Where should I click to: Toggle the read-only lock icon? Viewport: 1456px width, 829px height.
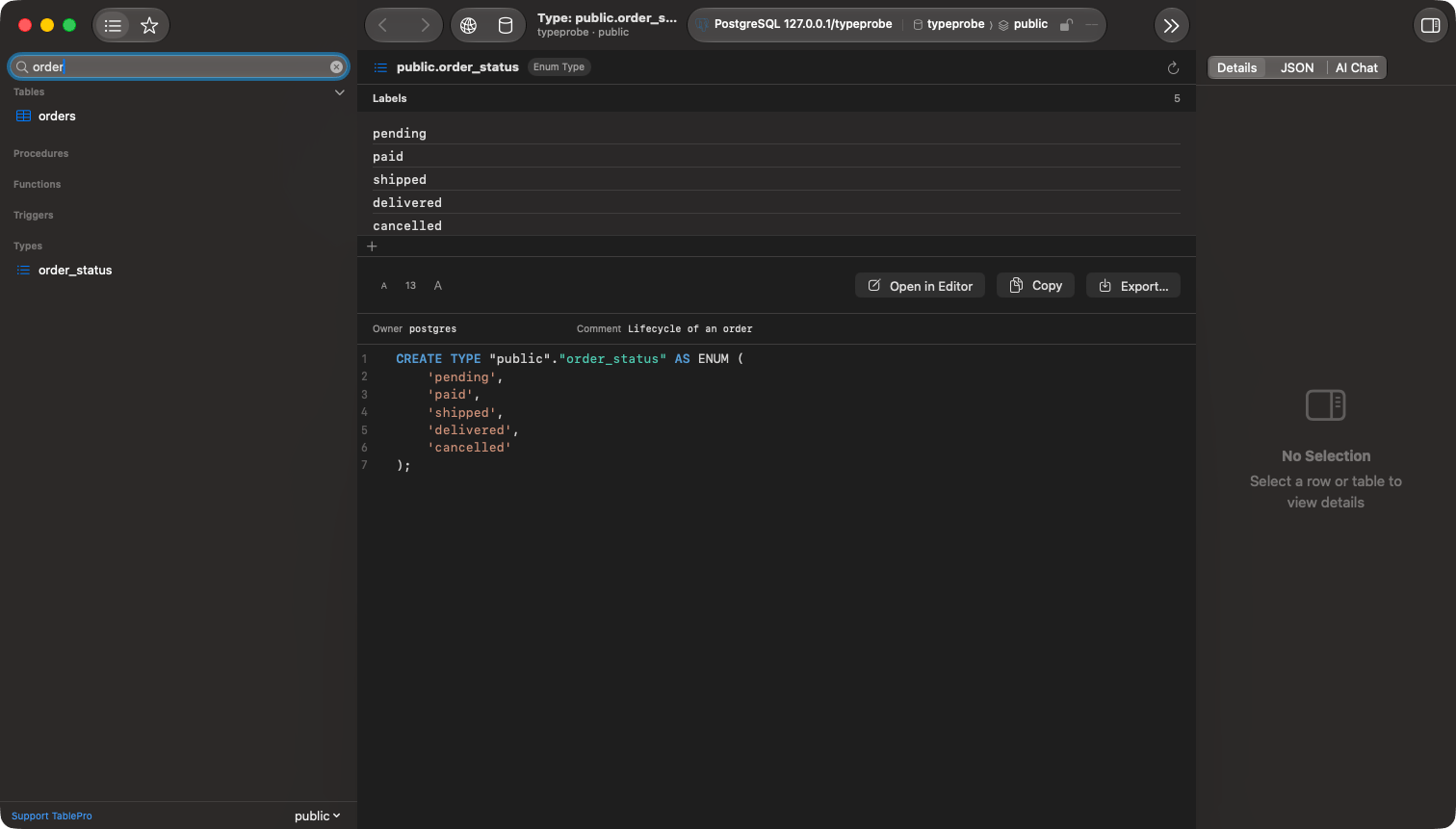click(1066, 25)
